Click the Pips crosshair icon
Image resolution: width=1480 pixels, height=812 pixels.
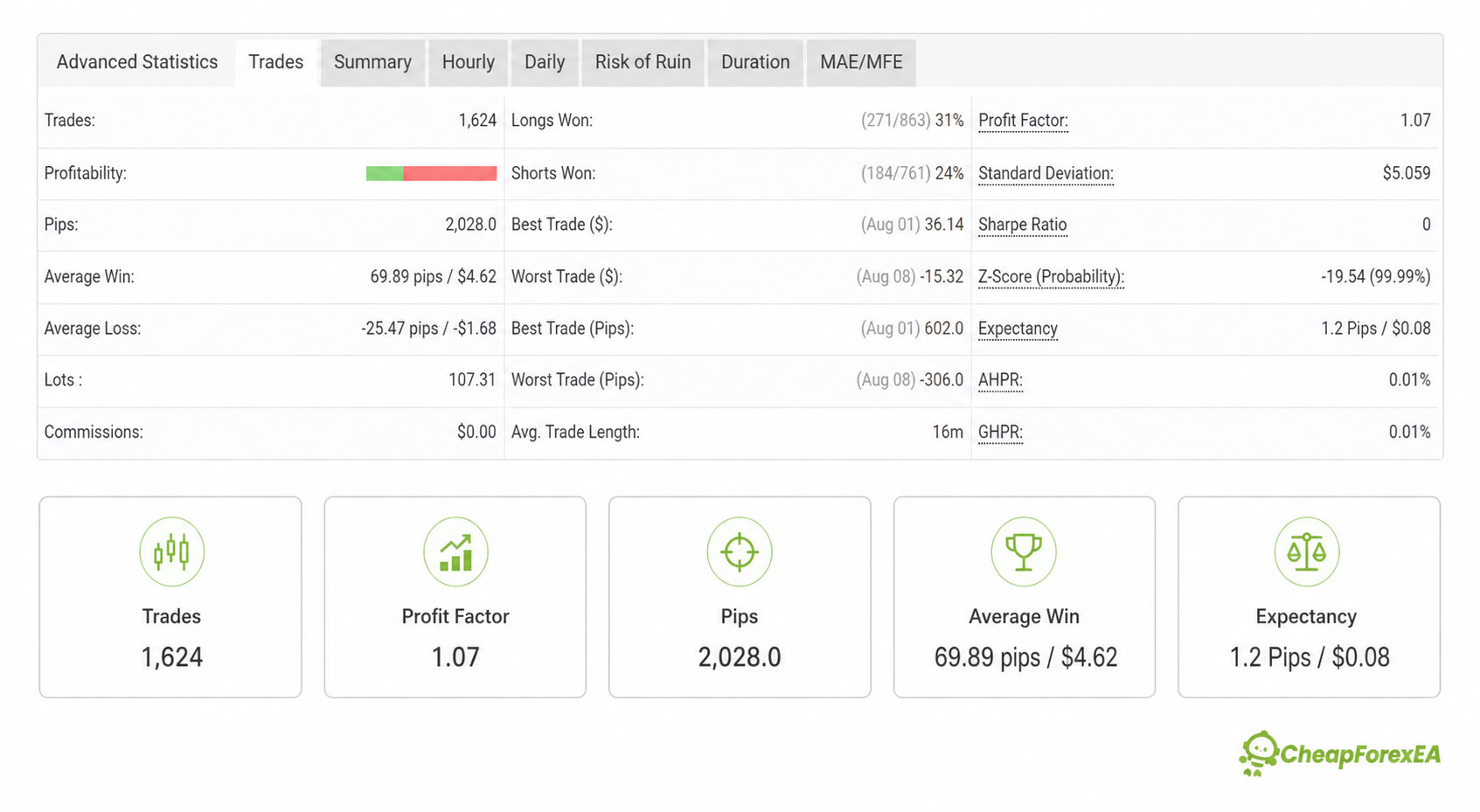740,552
